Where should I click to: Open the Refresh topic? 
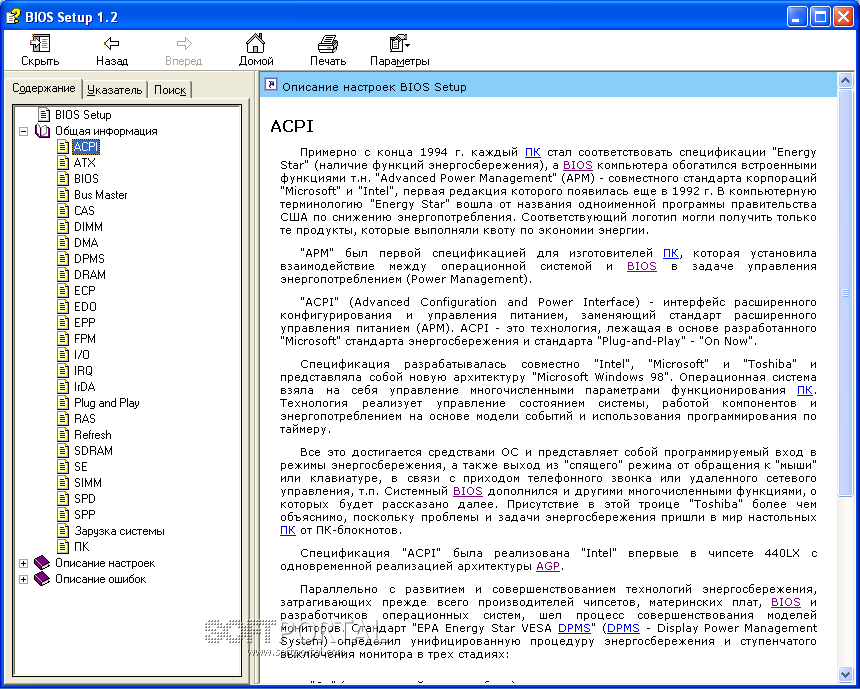coord(92,435)
